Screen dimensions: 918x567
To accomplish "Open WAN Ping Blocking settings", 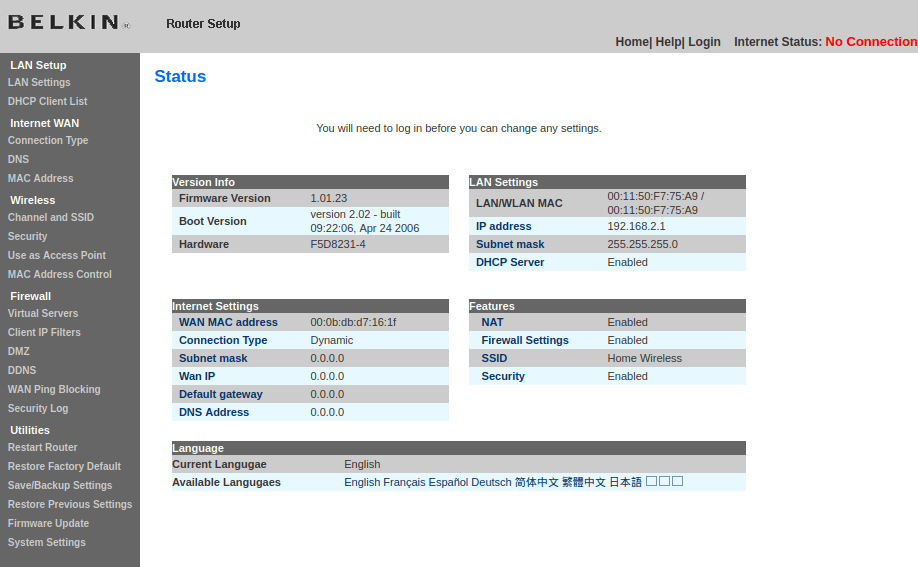I will pyautogui.click(x=54, y=390).
